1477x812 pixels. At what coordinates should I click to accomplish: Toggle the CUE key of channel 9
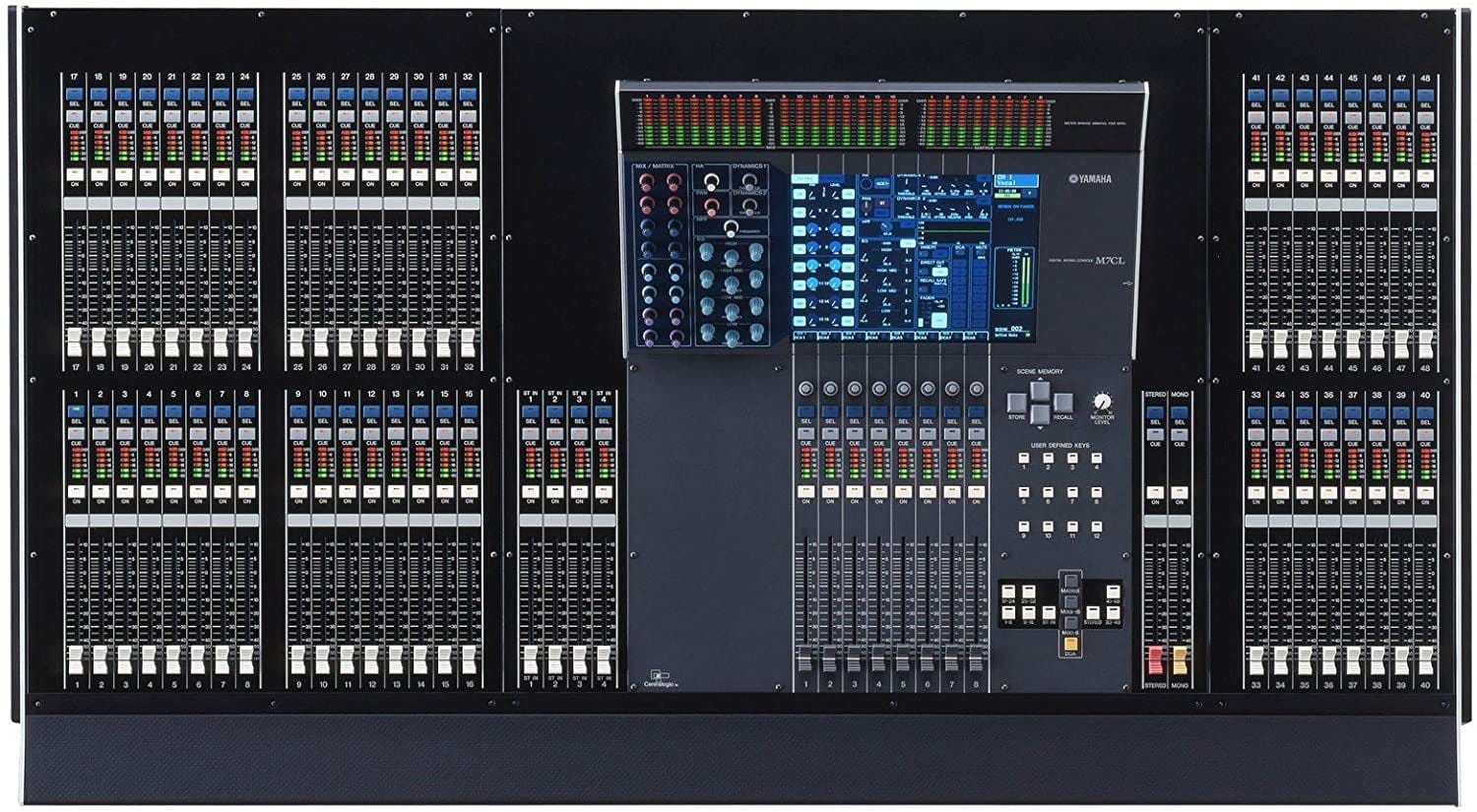(x=298, y=433)
